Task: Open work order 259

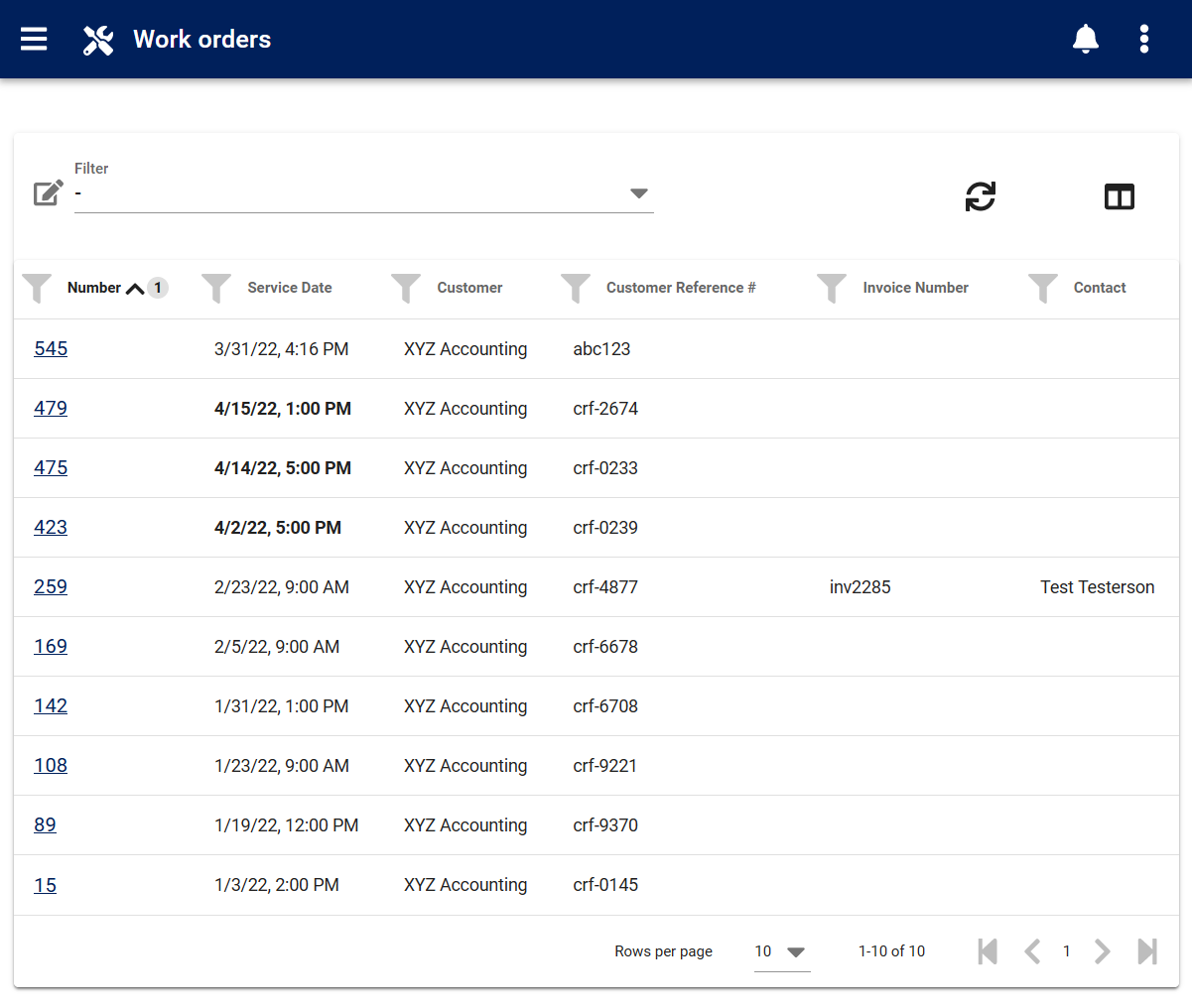Action: click(x=51, y=586)
